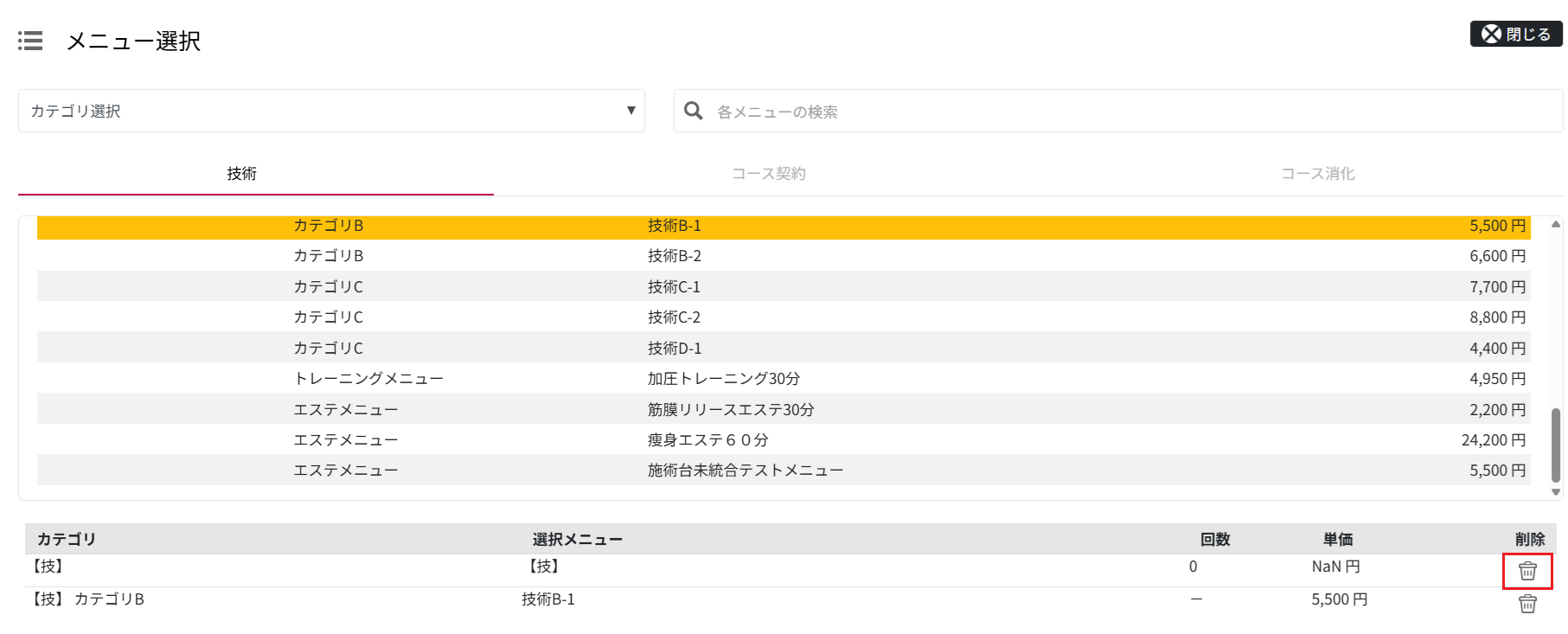Click the scroll down arrow of menu list
The height and width of the screenshot is (634, 1568).
click(x=1556, y=492)
